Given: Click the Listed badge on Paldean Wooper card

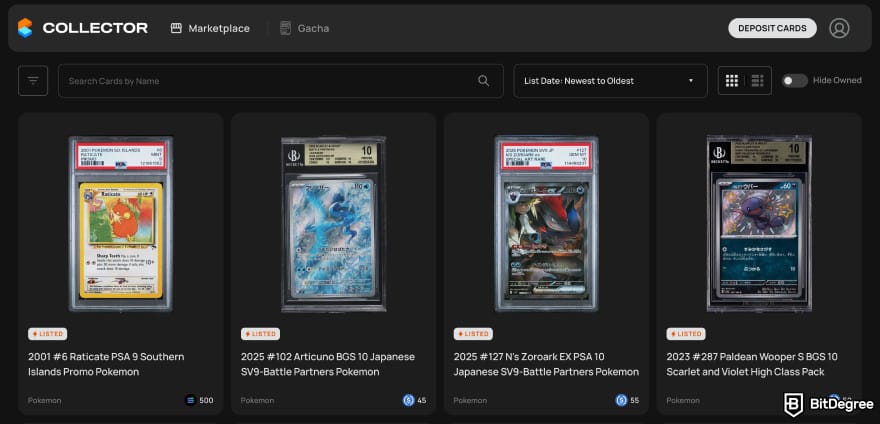Looking at the screenshot, I should click(686, 334).
